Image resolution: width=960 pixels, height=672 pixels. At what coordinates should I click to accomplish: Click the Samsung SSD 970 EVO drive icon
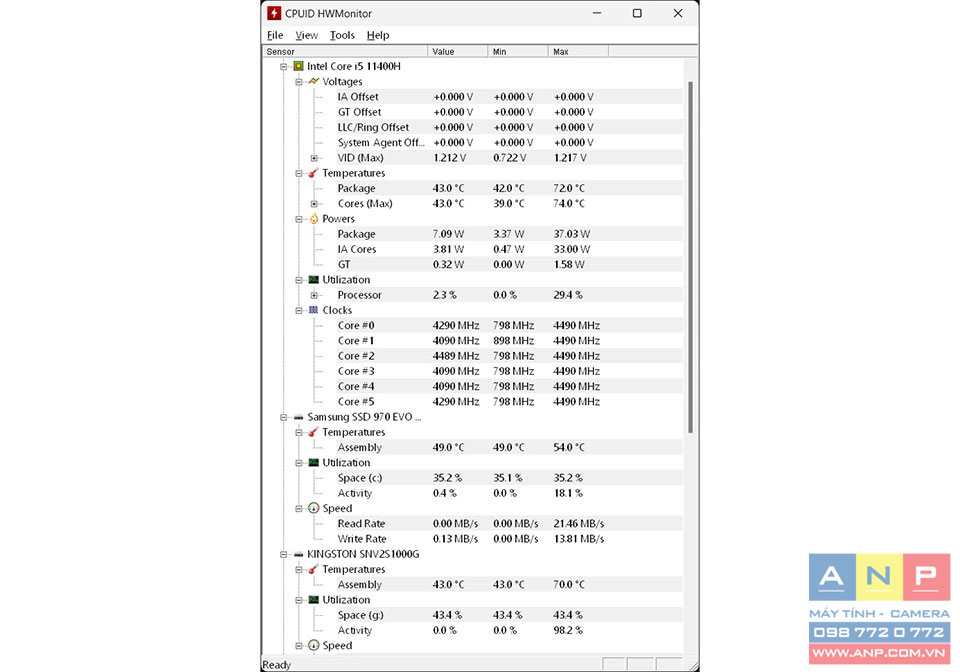(298, 417)
